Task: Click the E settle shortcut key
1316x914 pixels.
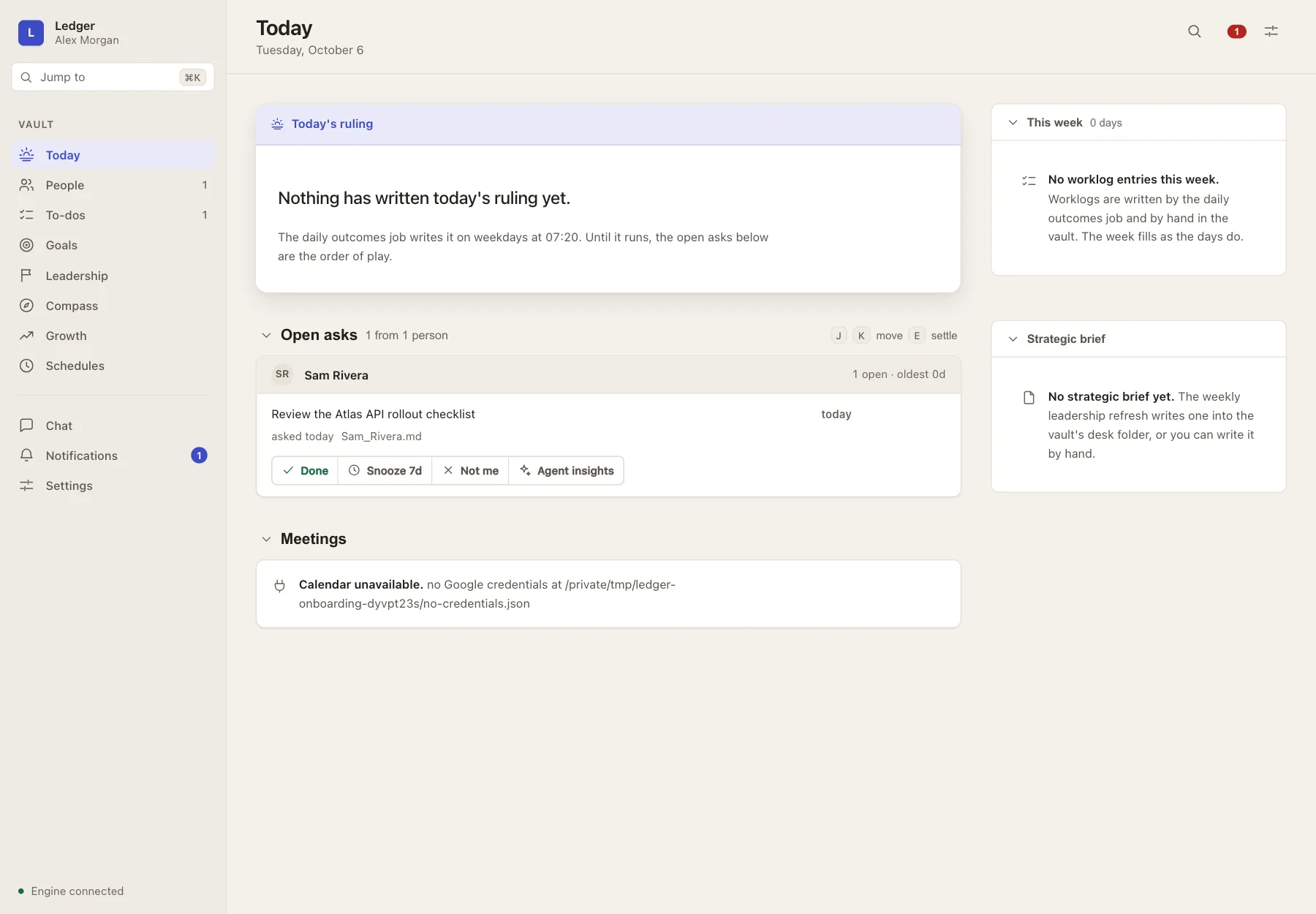Action: (x=917, y=336)
